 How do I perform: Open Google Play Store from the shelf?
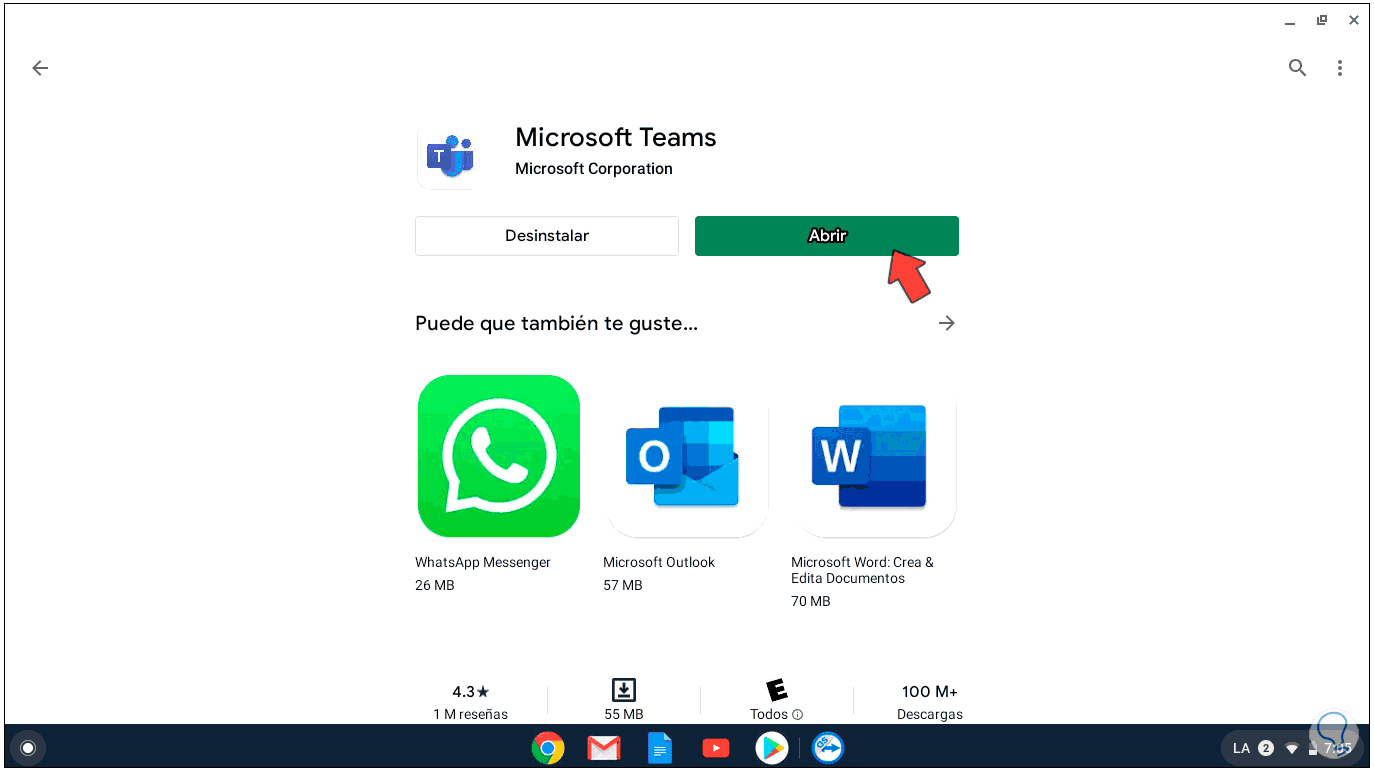pyautogui.click(x=772, y=748)
